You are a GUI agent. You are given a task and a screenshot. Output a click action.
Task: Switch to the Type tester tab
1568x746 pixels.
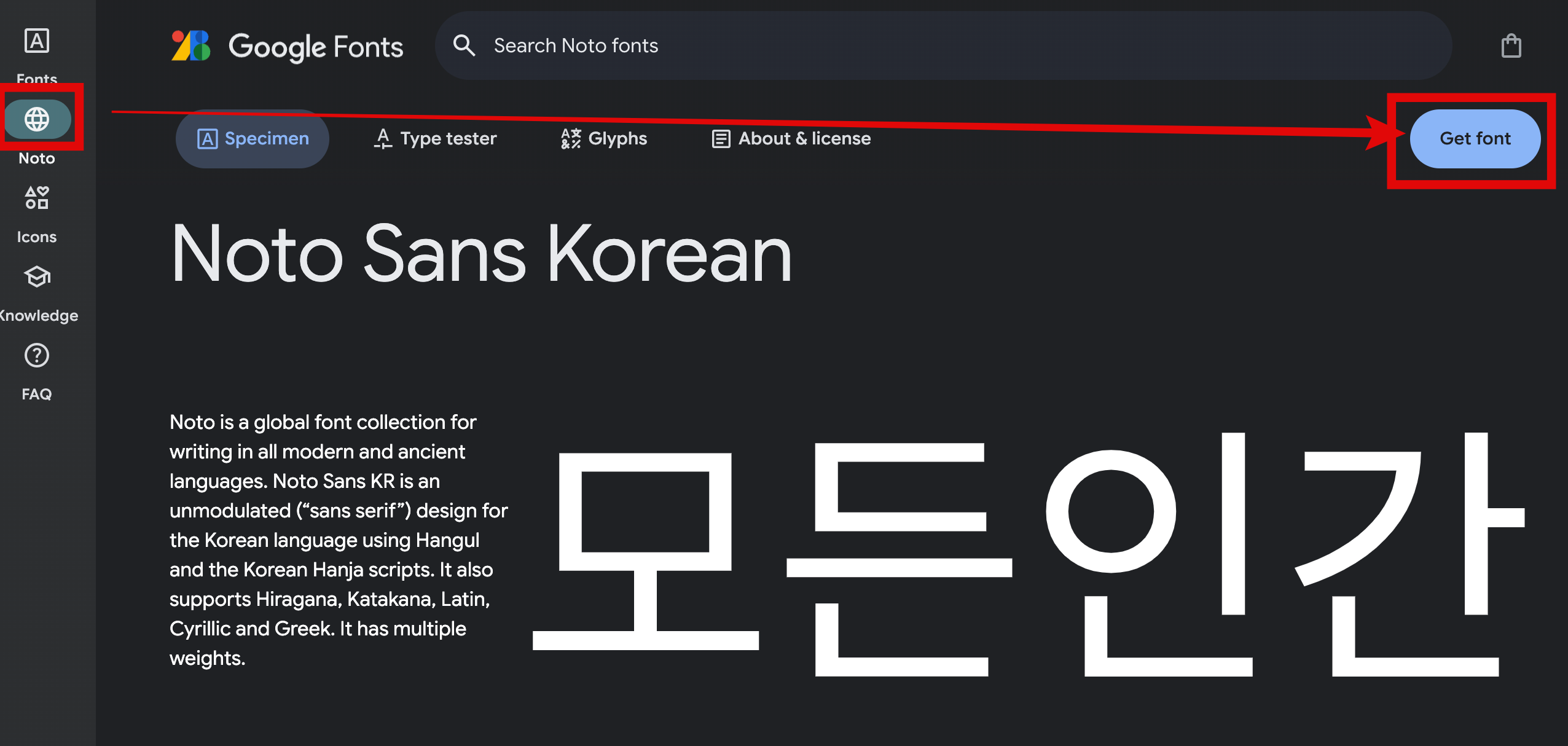click(x=435, y=139)
